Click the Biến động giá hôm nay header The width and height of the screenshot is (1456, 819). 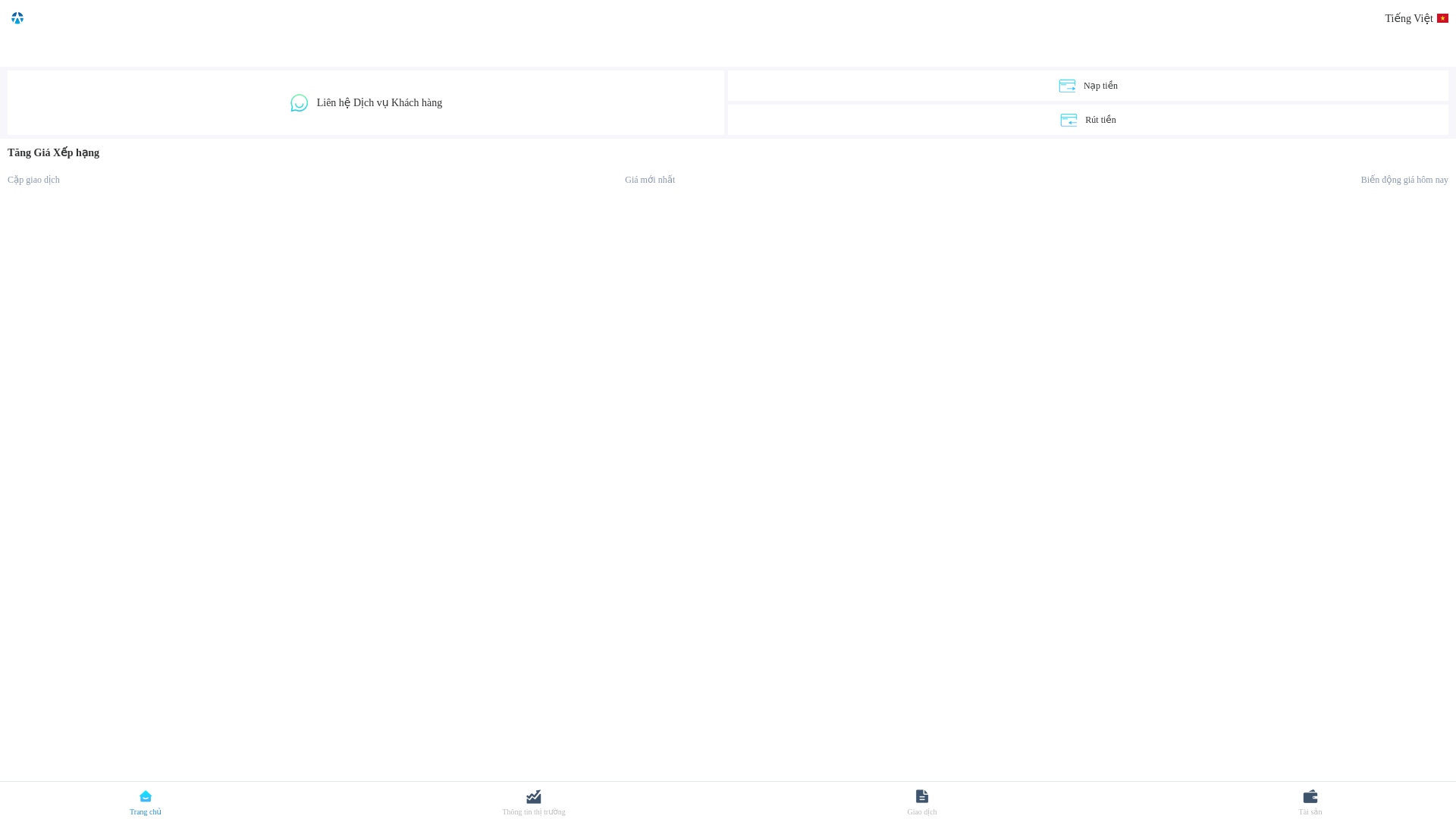click(1404, 180)
